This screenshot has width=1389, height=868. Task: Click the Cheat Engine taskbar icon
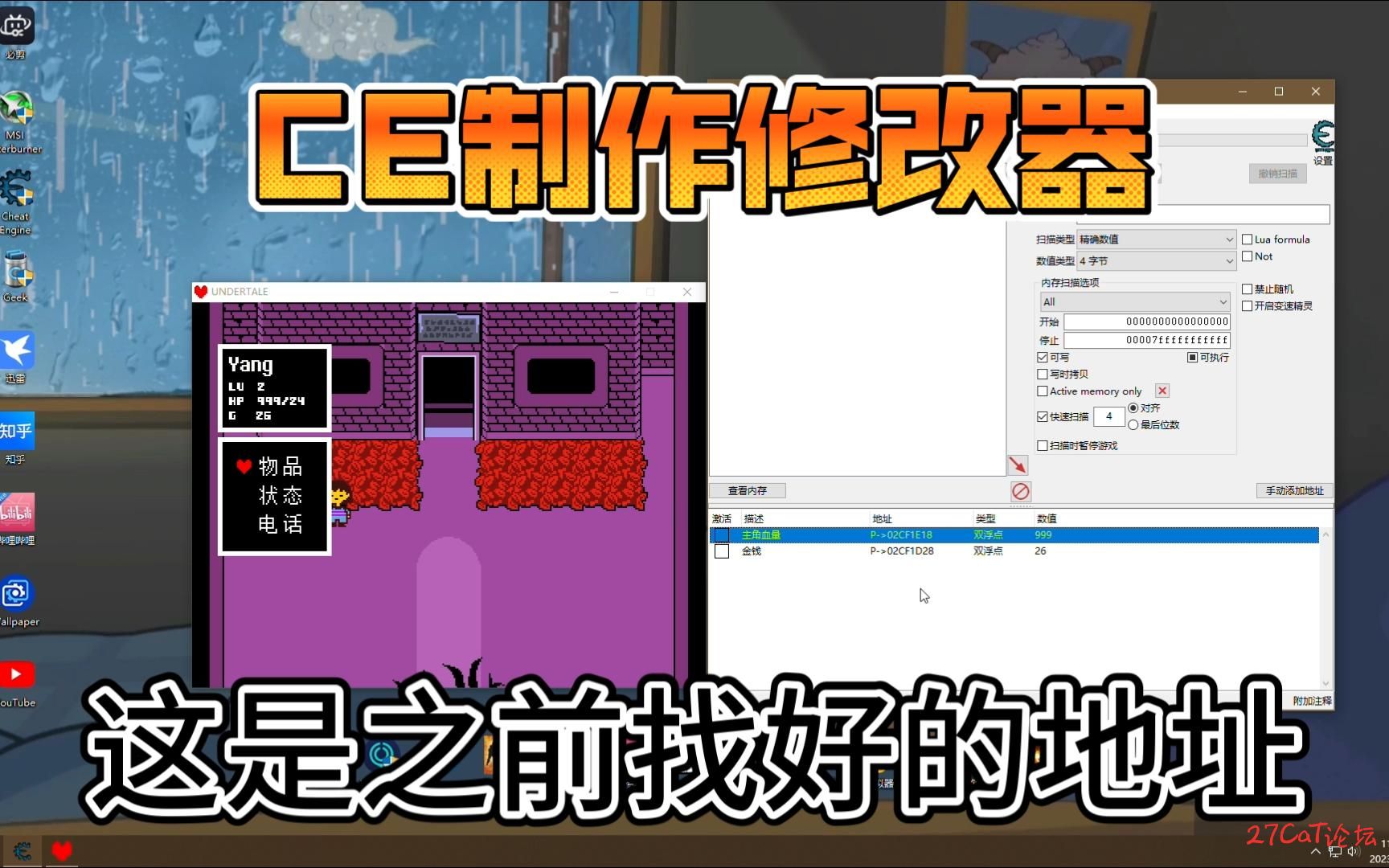point(22,850)
